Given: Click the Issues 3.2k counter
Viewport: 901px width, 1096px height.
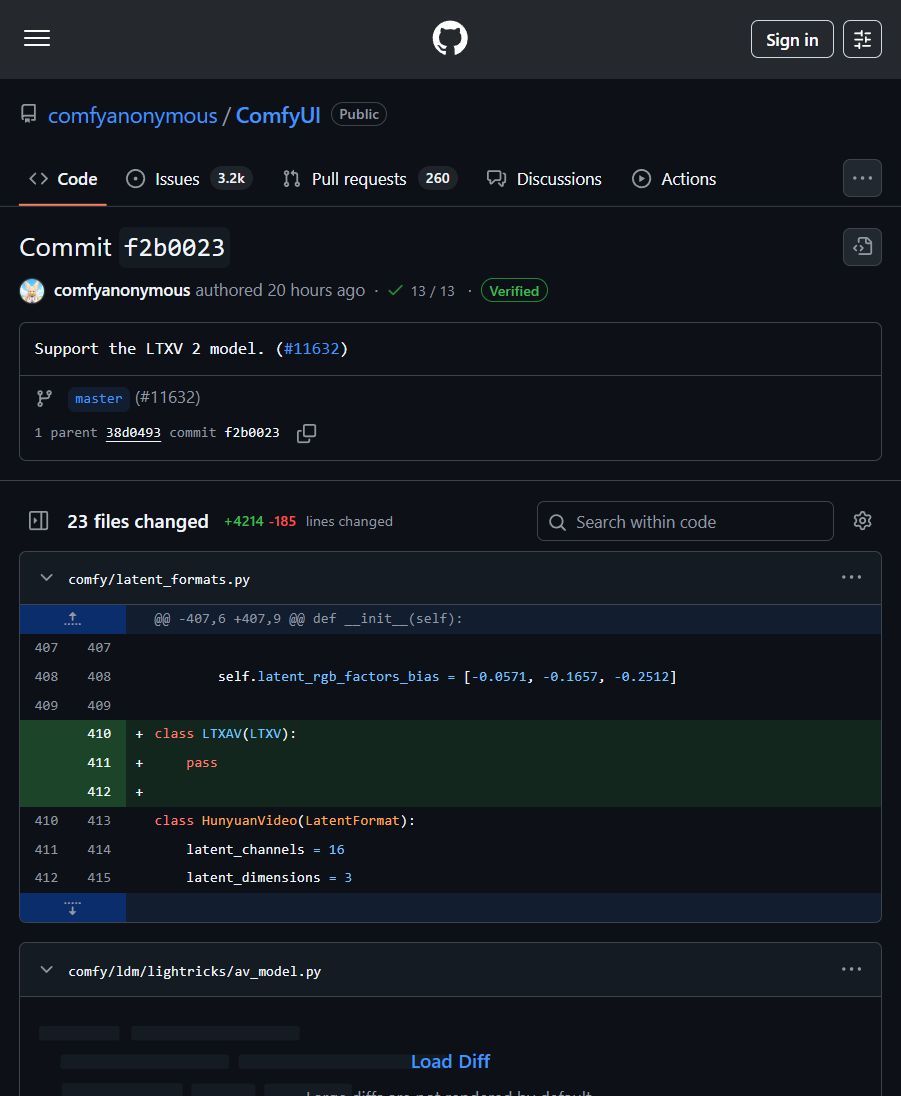Looking at the screenshot, I should pyautogui.click(x=231, y=179).
